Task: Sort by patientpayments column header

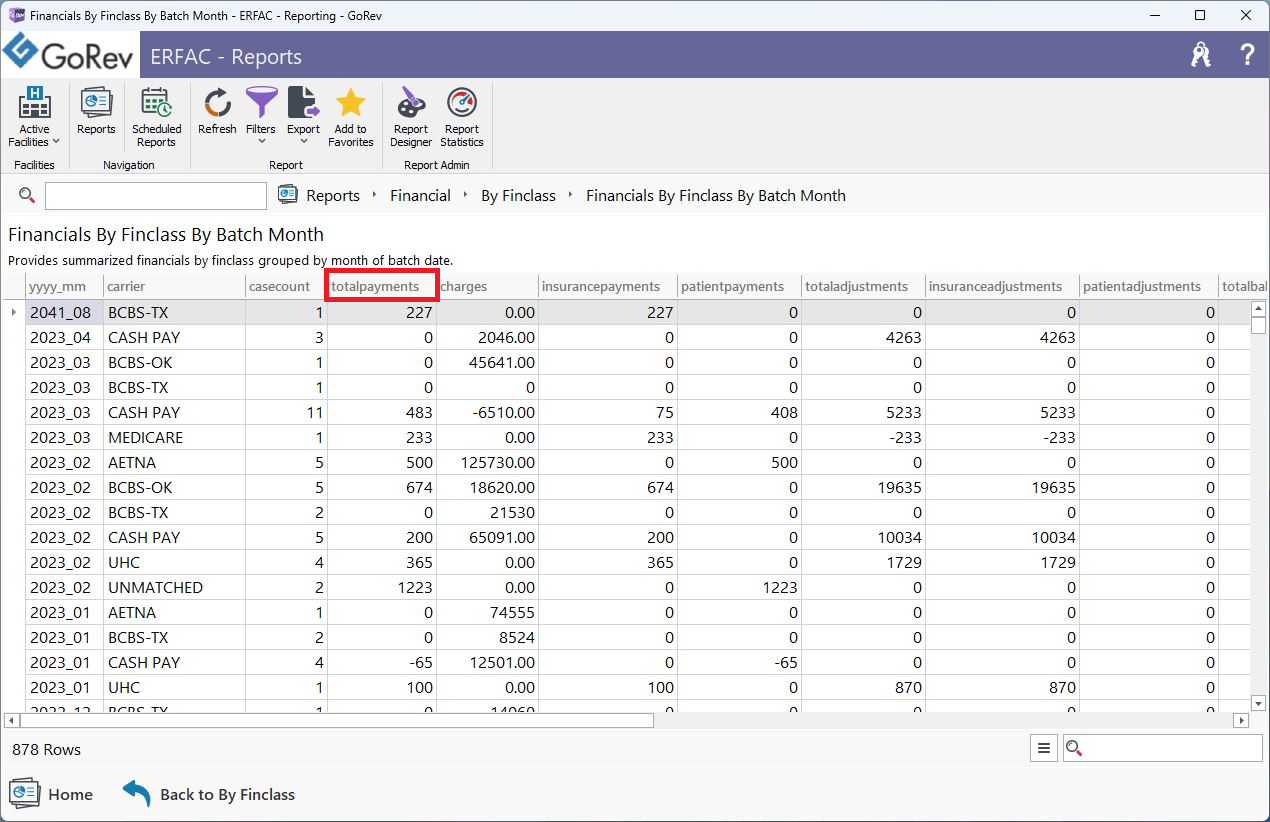Action: [740, 286]
